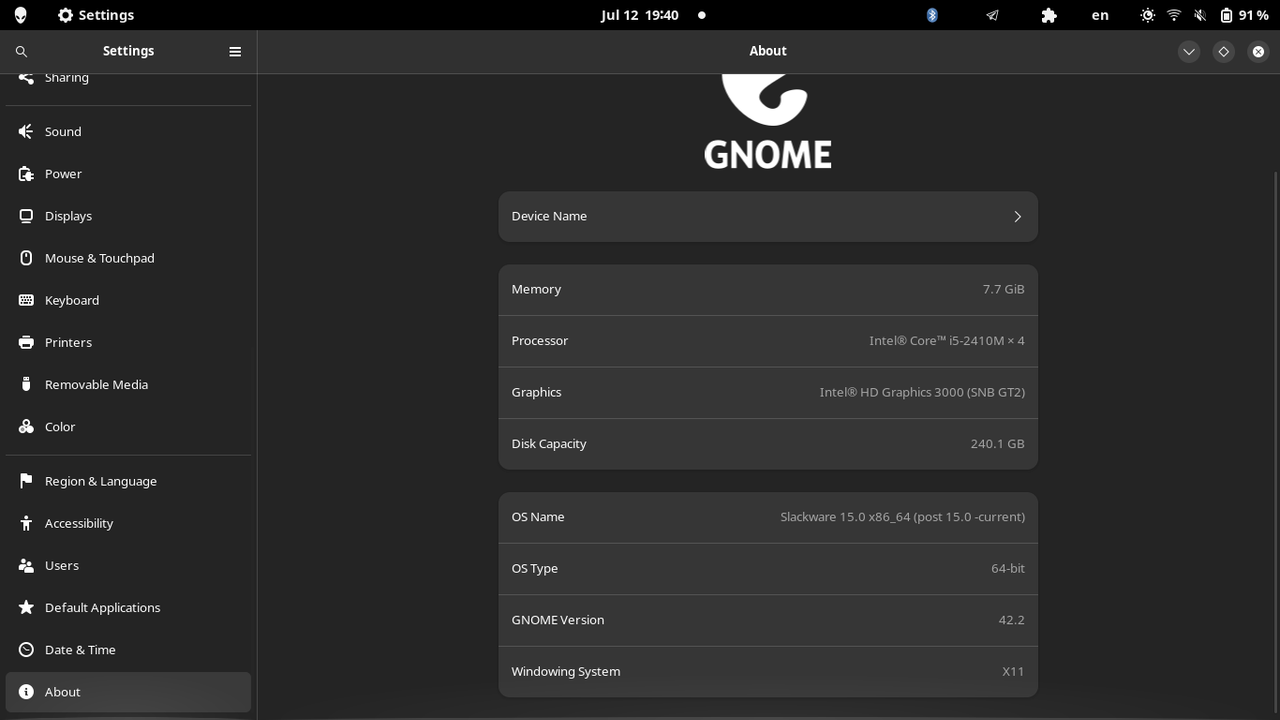Click the 64-bit OS Type value
Viewport: 1280px width, 720px height.
pyautogui.click(x=1008, y=569)
